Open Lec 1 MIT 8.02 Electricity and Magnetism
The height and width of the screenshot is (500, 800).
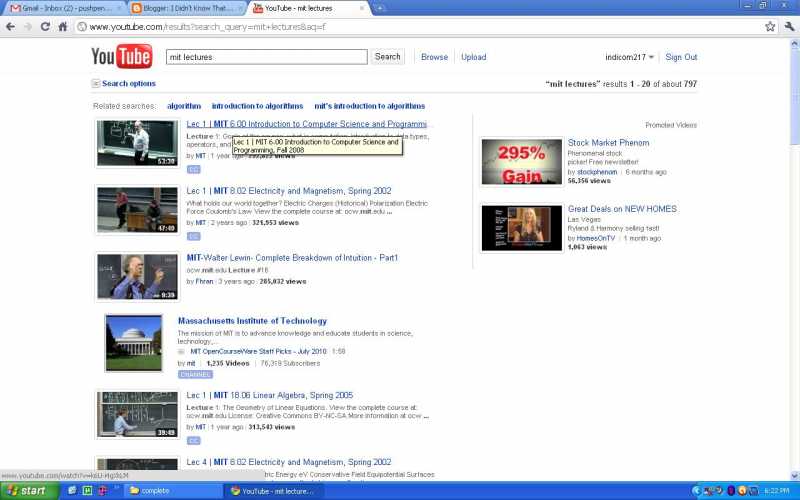point(289,191)
